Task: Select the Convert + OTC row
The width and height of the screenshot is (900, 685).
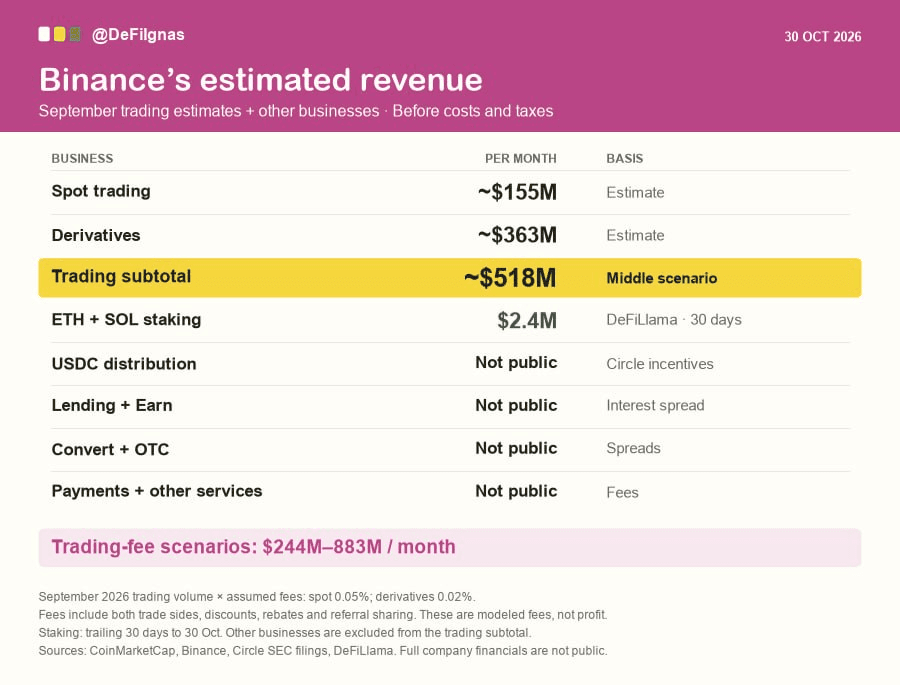Action: point(450,450)
